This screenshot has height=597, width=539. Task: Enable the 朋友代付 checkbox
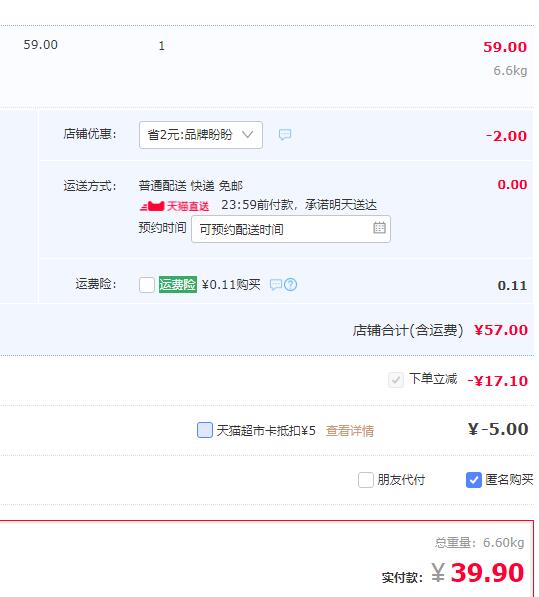365,480
